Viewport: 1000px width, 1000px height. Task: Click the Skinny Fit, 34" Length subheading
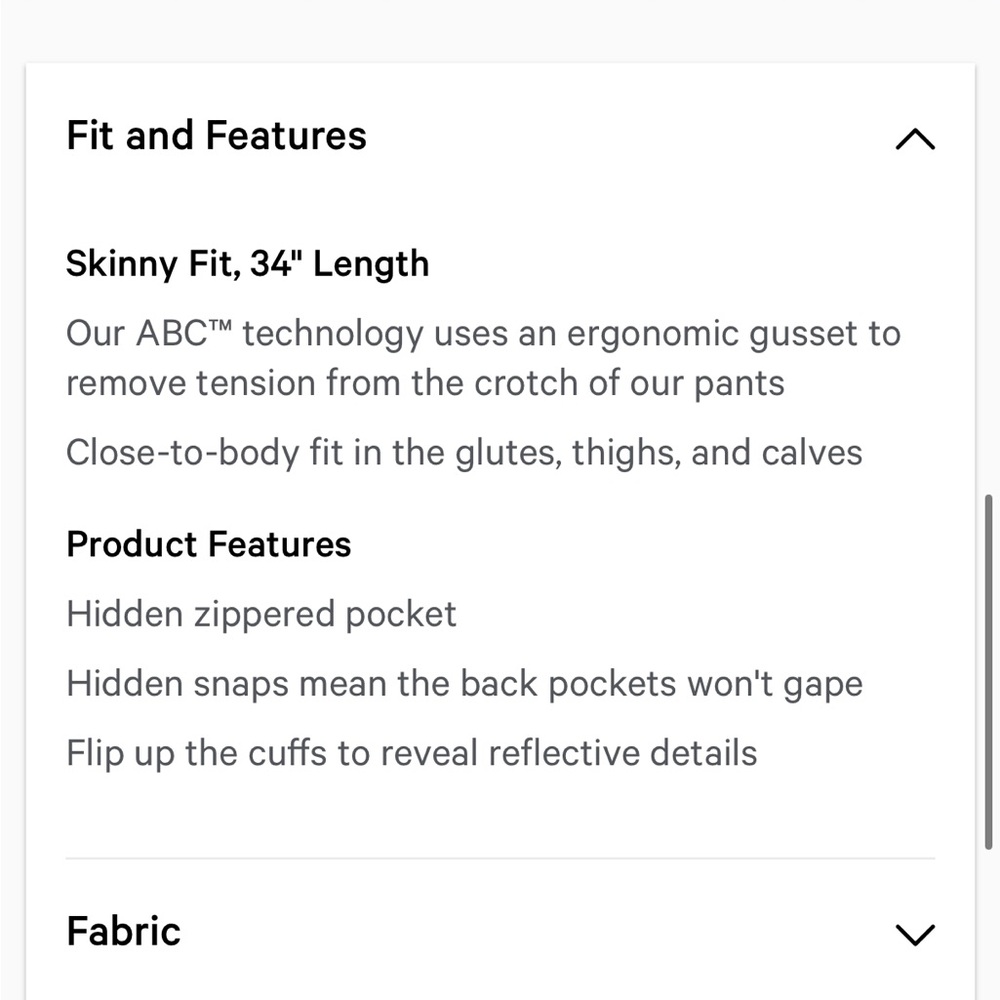coord(247,264)
